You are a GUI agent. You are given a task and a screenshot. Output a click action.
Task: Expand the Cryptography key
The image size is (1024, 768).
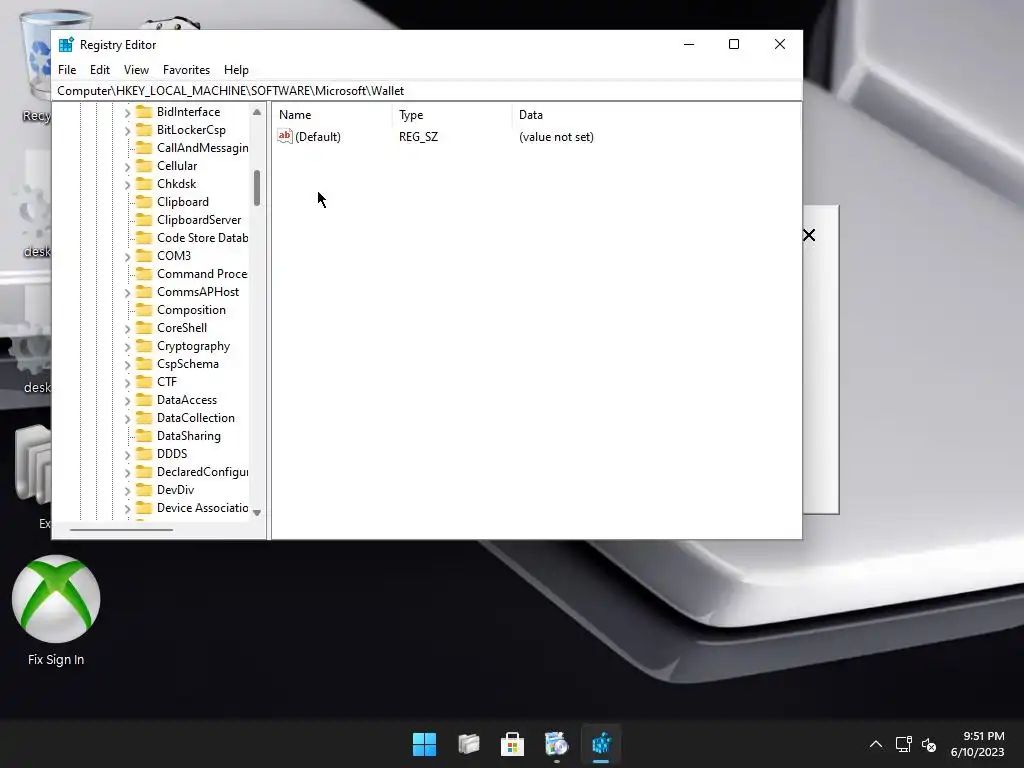coord(127,347)
